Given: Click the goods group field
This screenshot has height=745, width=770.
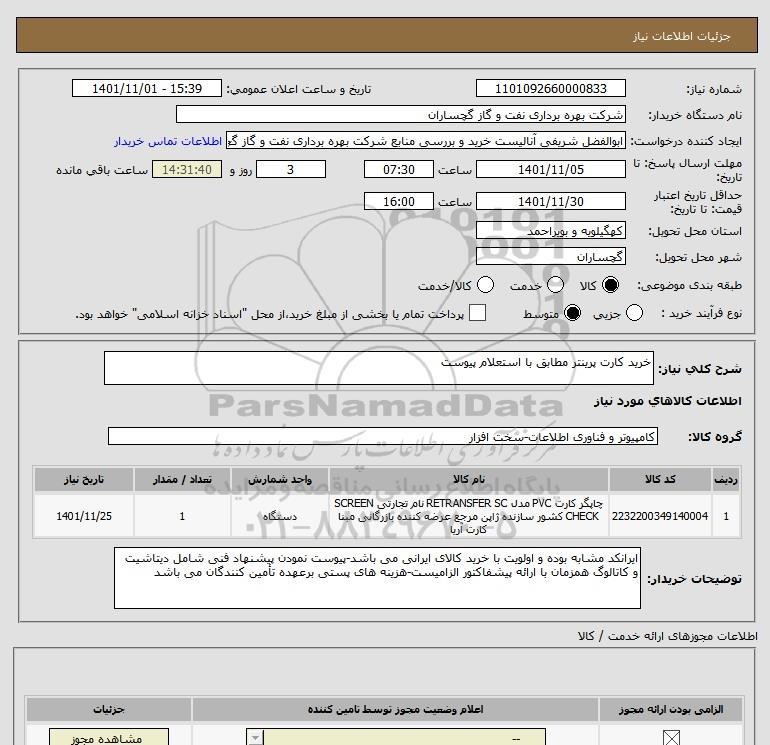Looking at the screenshot, I should (383, 436).
